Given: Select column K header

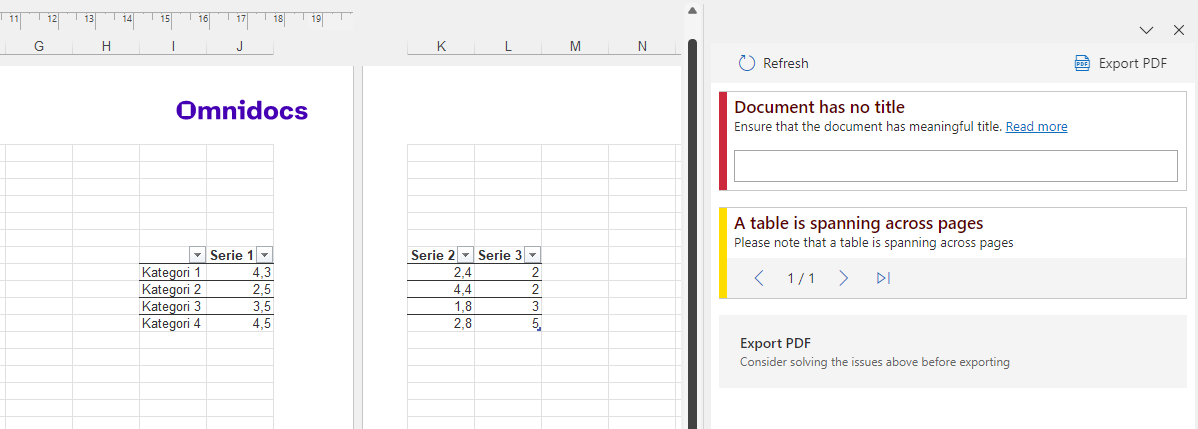Looking at the screenshot, I should click(441, 47).
